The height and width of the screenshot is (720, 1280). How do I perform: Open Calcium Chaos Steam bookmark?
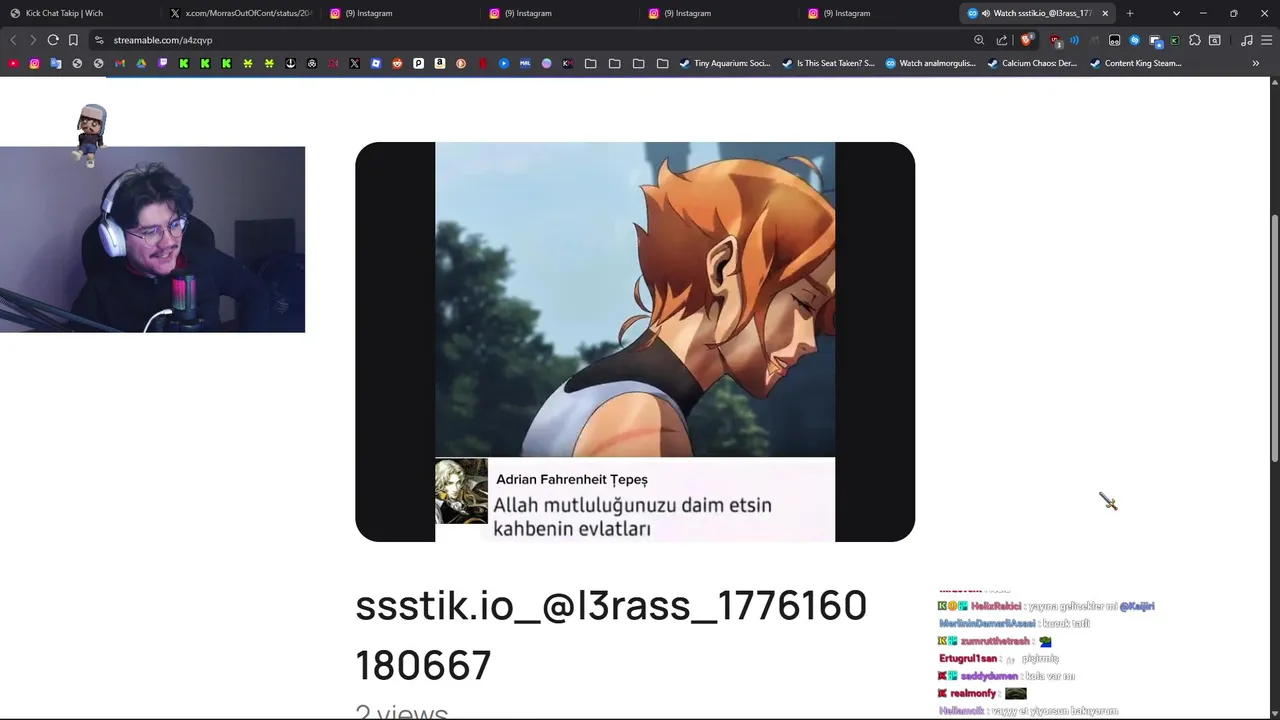tap(1032, 63)
